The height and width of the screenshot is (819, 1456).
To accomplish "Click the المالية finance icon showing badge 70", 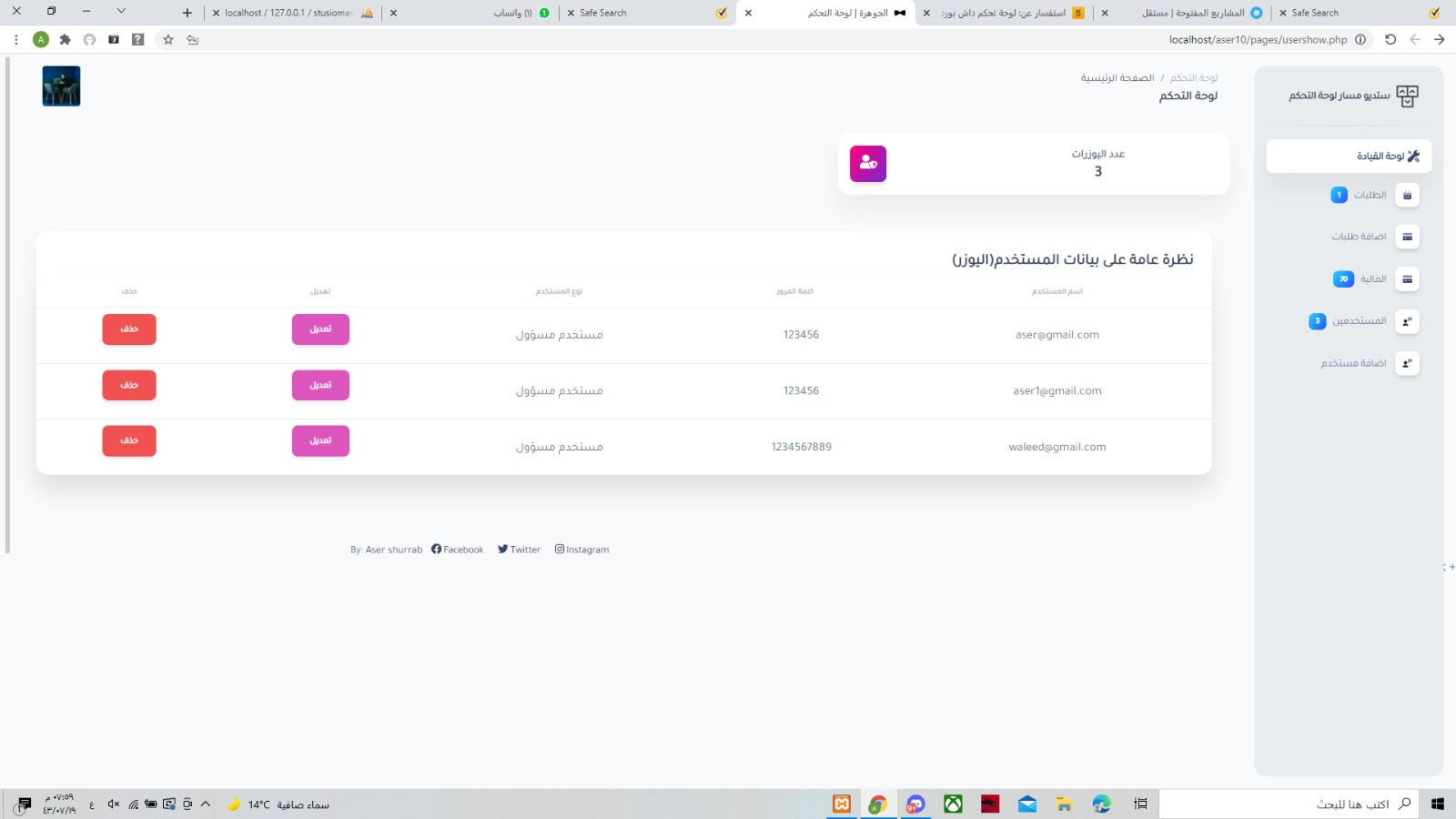I will [1407, 278].
